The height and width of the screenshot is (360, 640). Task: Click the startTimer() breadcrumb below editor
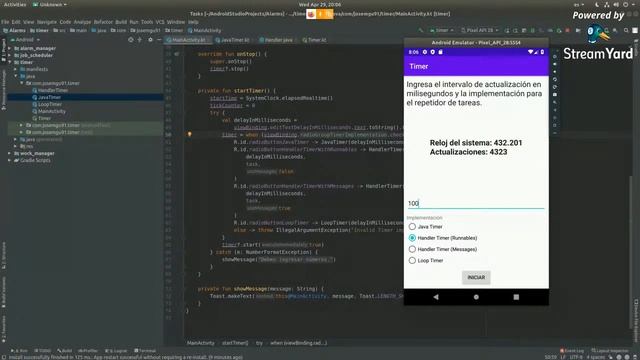point(235,343)
